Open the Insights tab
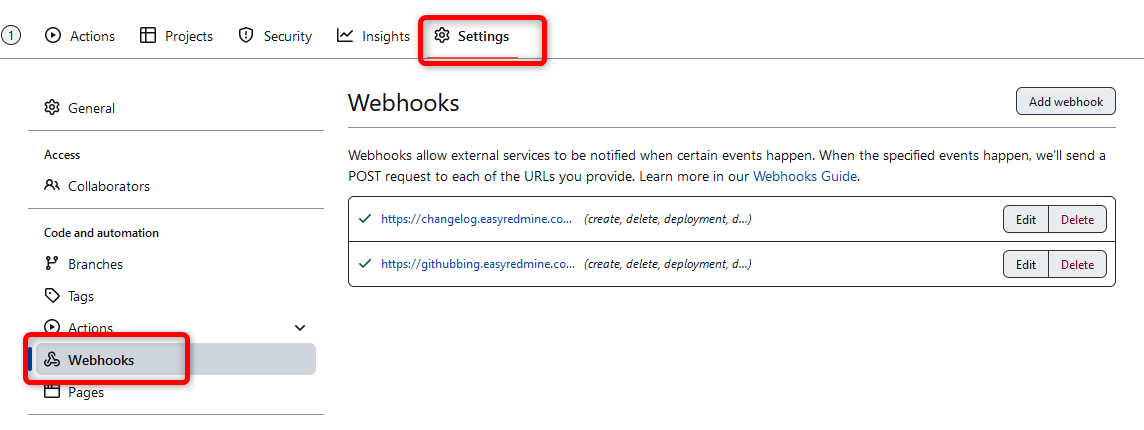Image resolution: width=1144 pixels, height=430 pixels. coord(373,35)
